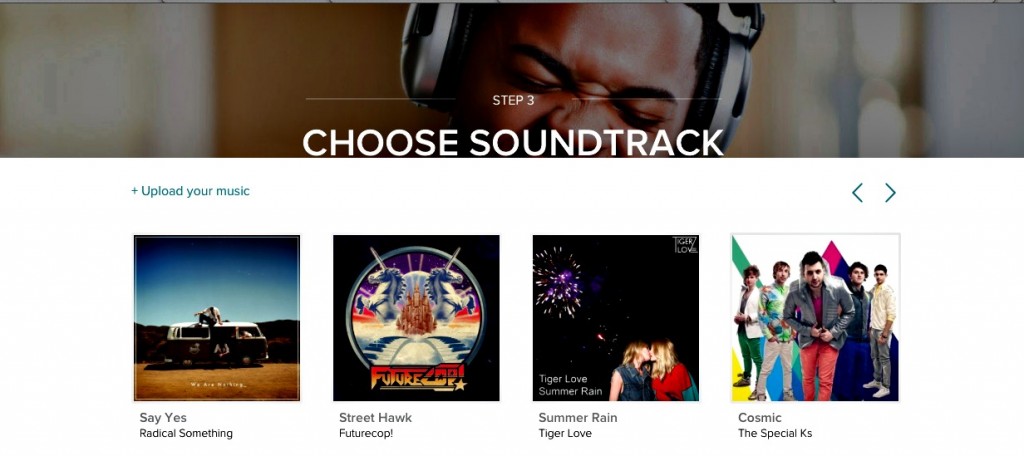Click the STEP 3 label in banner
The height and width of the screenshot is (456, 1024).
click(x=513, y=101)
